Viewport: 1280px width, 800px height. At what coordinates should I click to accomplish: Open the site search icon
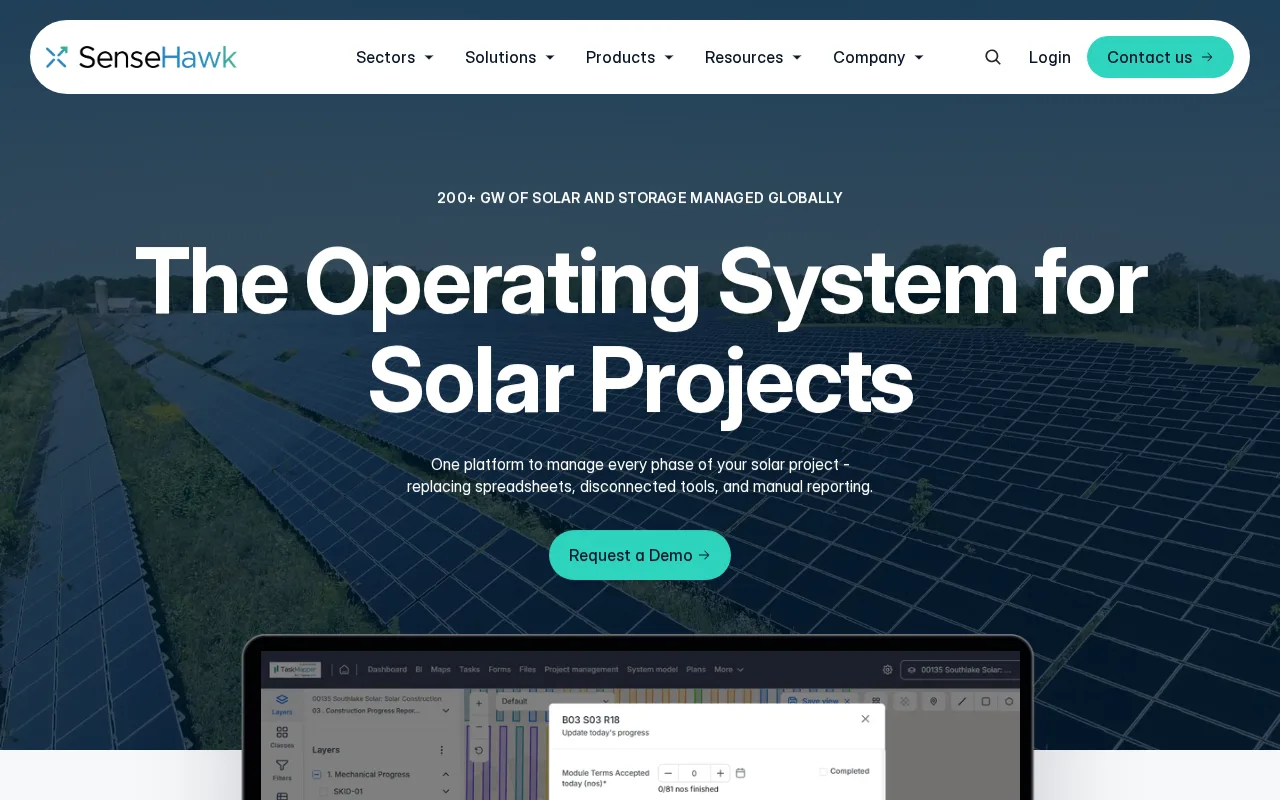coord(993,57)
